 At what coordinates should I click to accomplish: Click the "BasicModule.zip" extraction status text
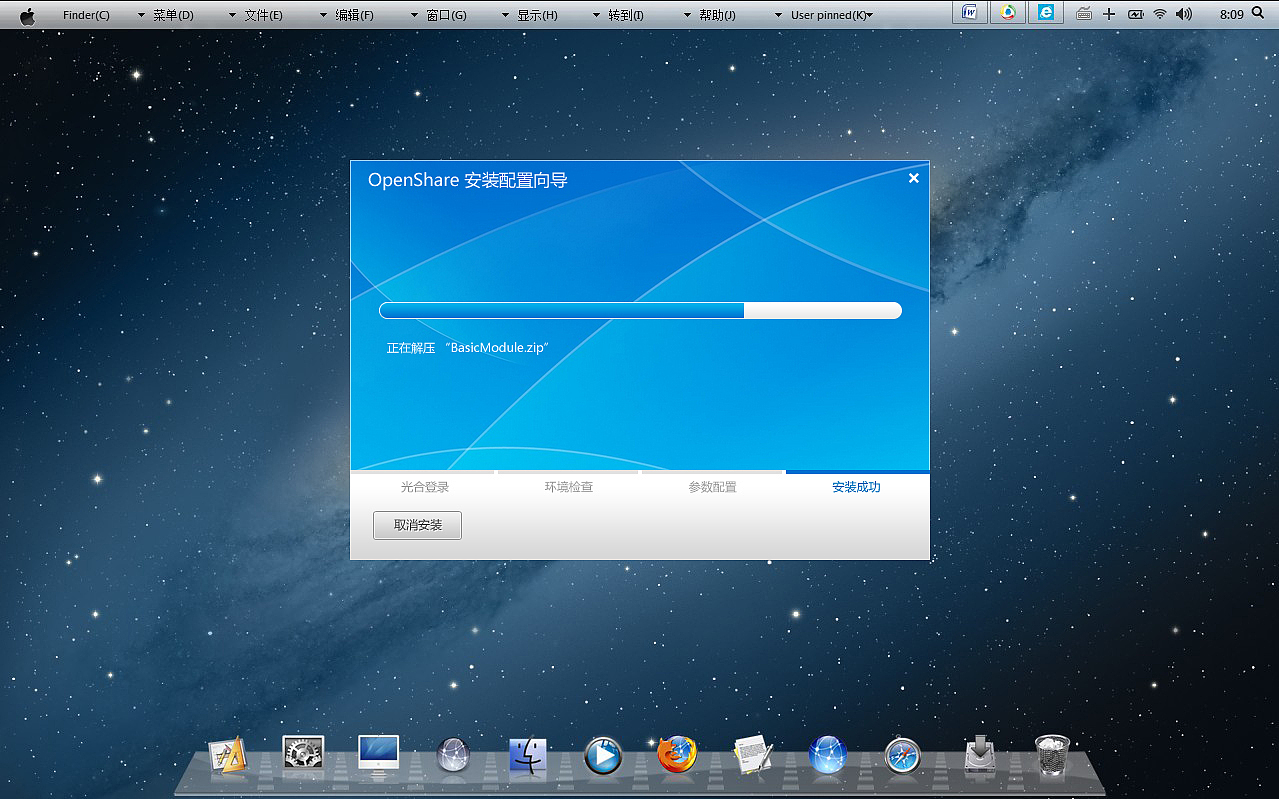tap(468, 348)
